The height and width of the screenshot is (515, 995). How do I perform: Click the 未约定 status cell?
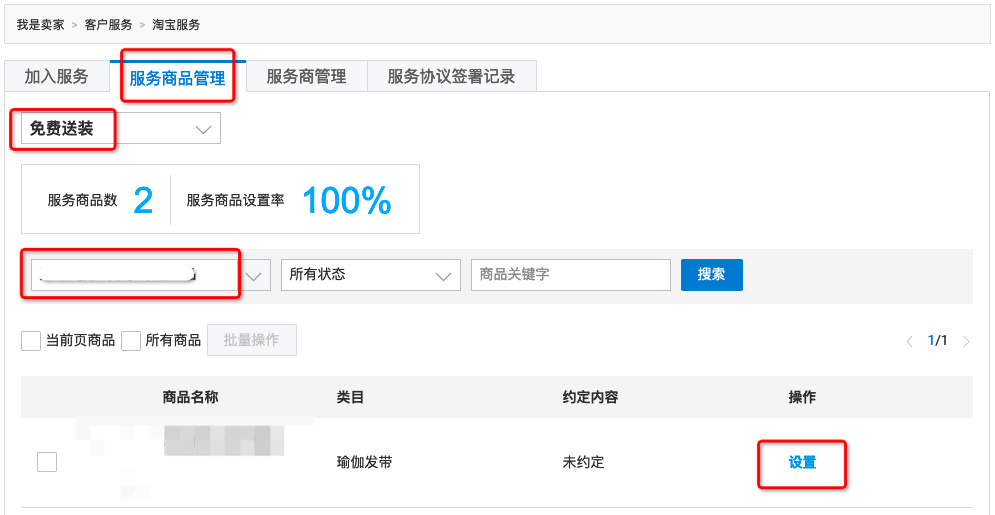(x=583, y=462)
